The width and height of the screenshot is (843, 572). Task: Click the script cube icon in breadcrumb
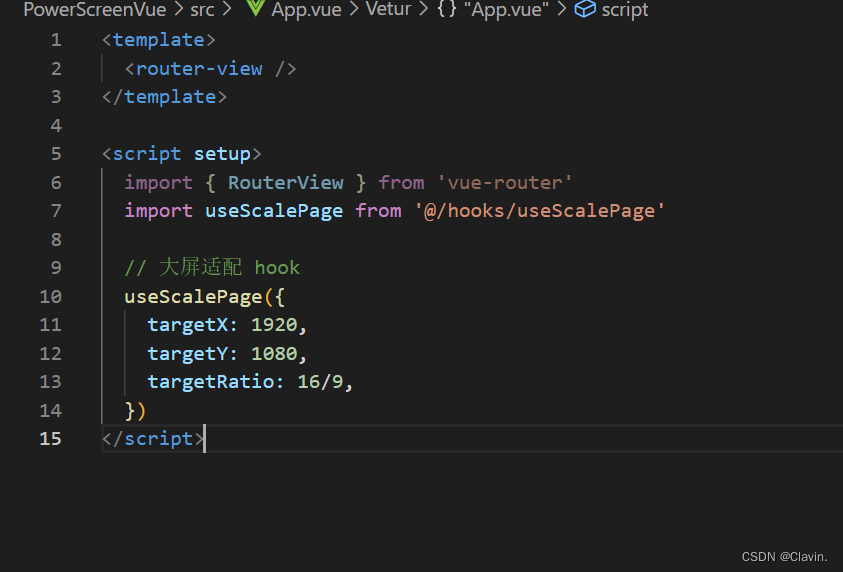click(585, 9)
